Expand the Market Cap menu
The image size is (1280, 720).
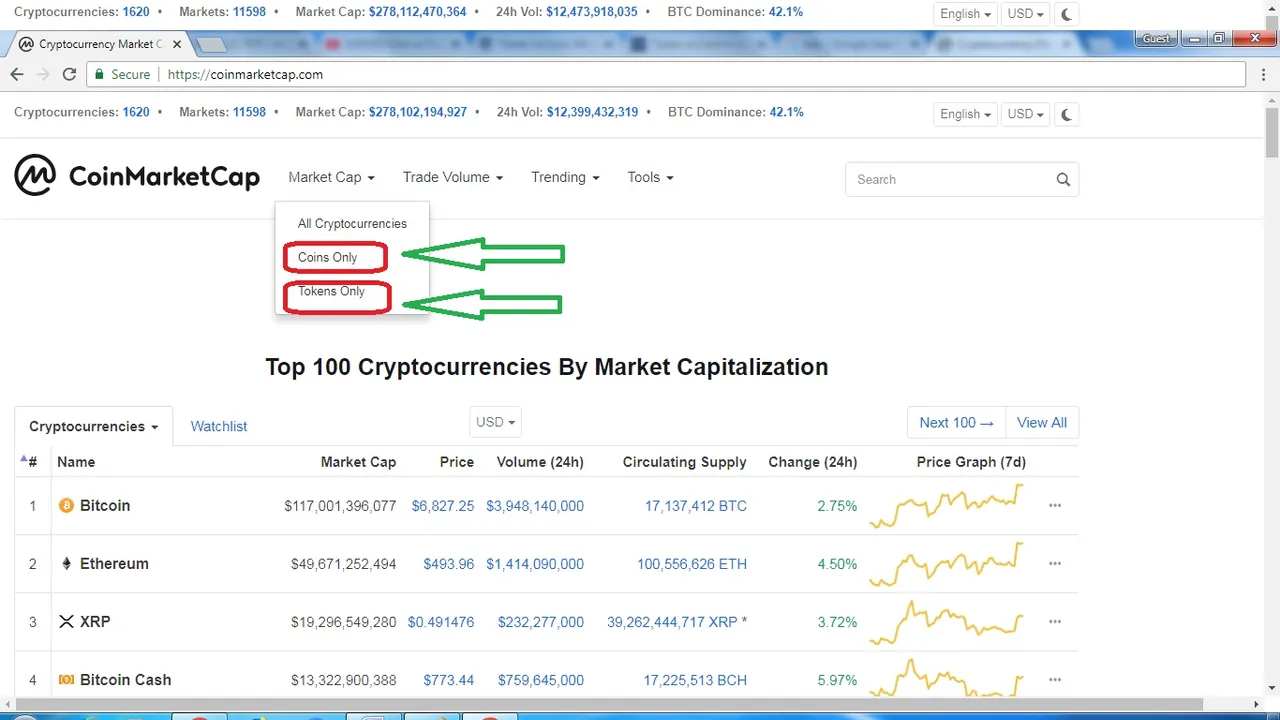pos(331,177)
